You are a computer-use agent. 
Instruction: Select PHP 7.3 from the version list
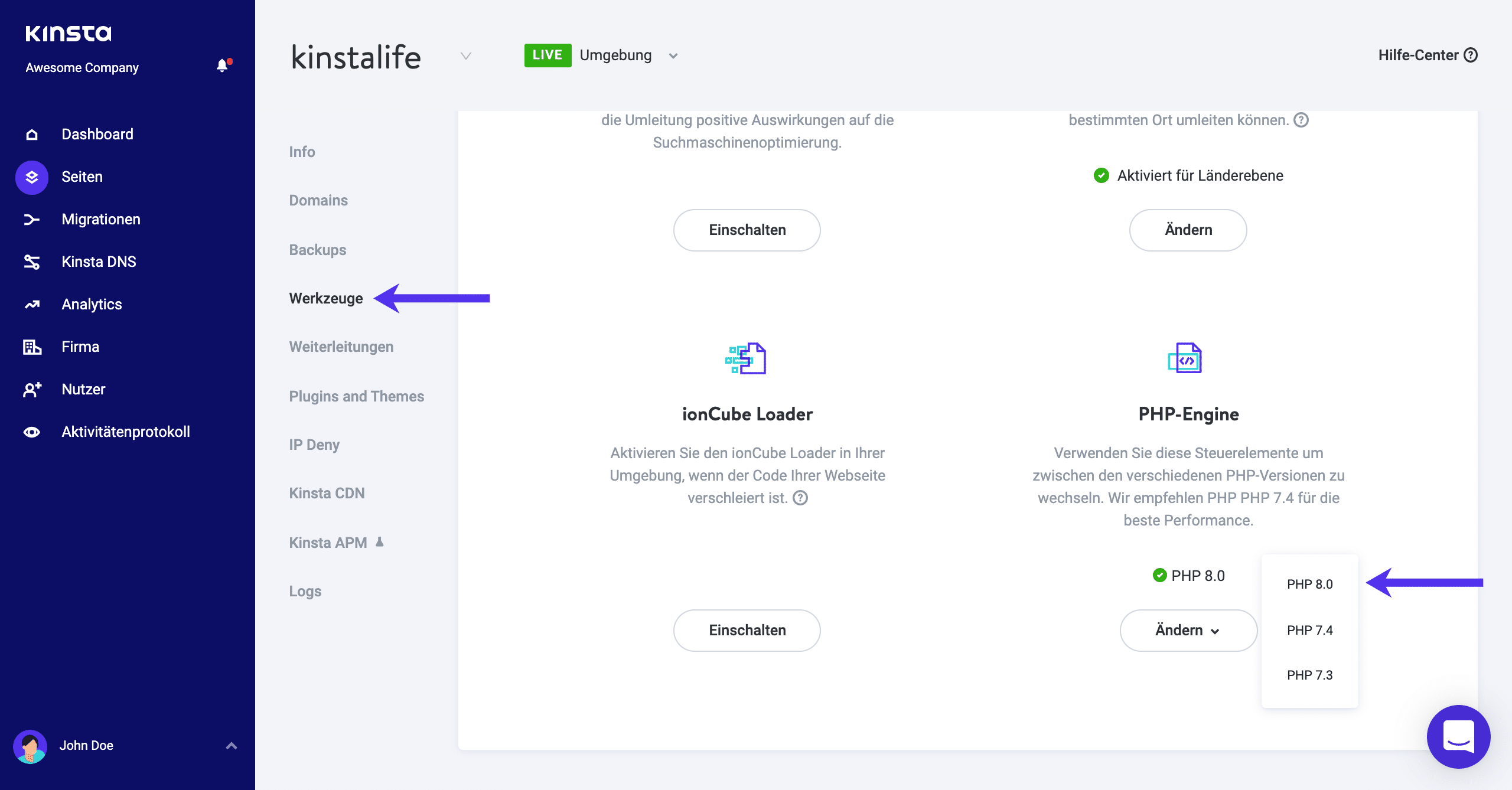pyautogui.click(x=1309, y=675)
